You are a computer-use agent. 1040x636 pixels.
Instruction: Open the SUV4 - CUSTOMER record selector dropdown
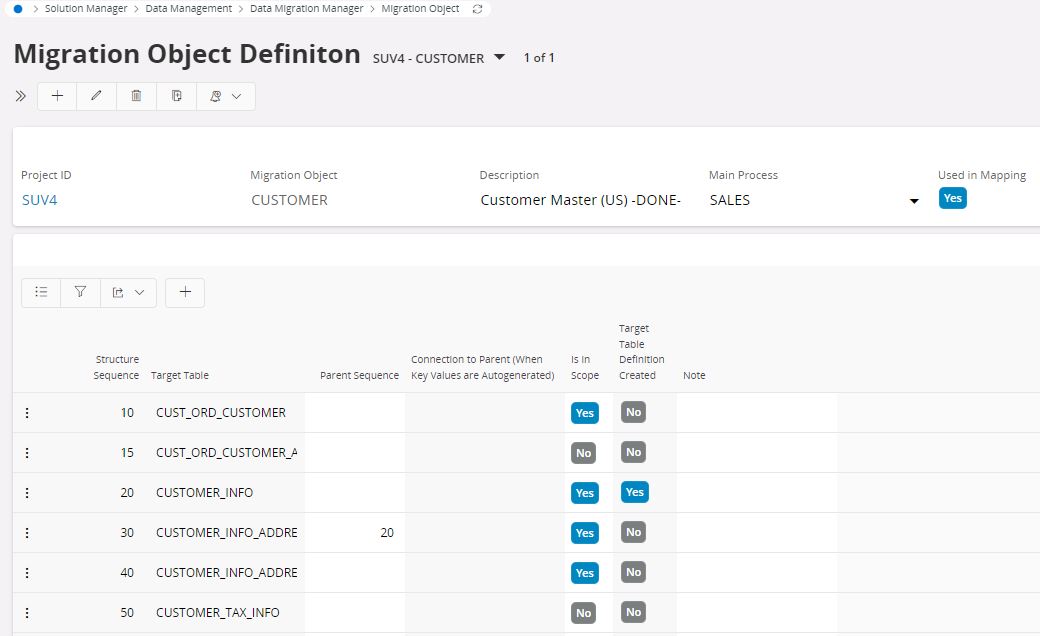pos(500,58)
